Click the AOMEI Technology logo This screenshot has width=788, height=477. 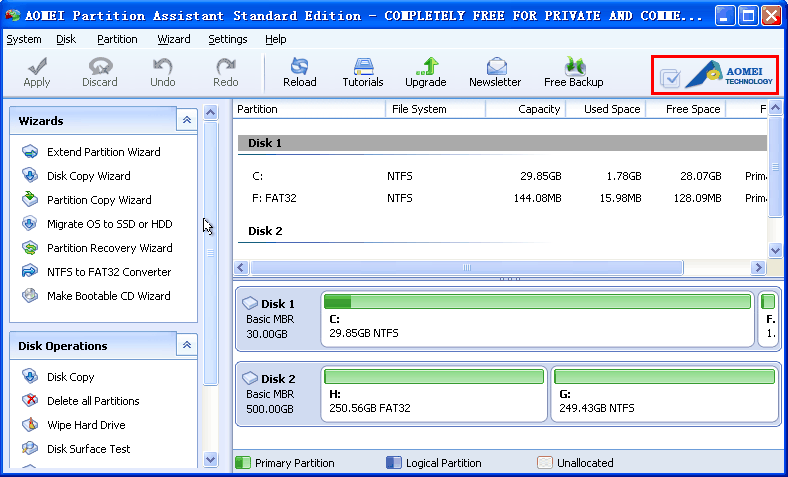(728, 75)
